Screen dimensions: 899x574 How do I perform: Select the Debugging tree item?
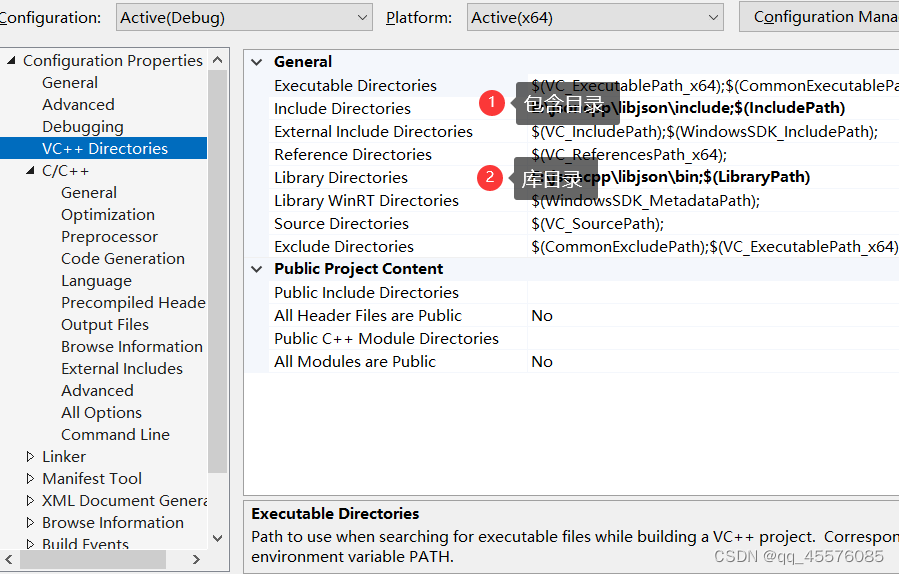pyautogui.click(x=83, y=127)
